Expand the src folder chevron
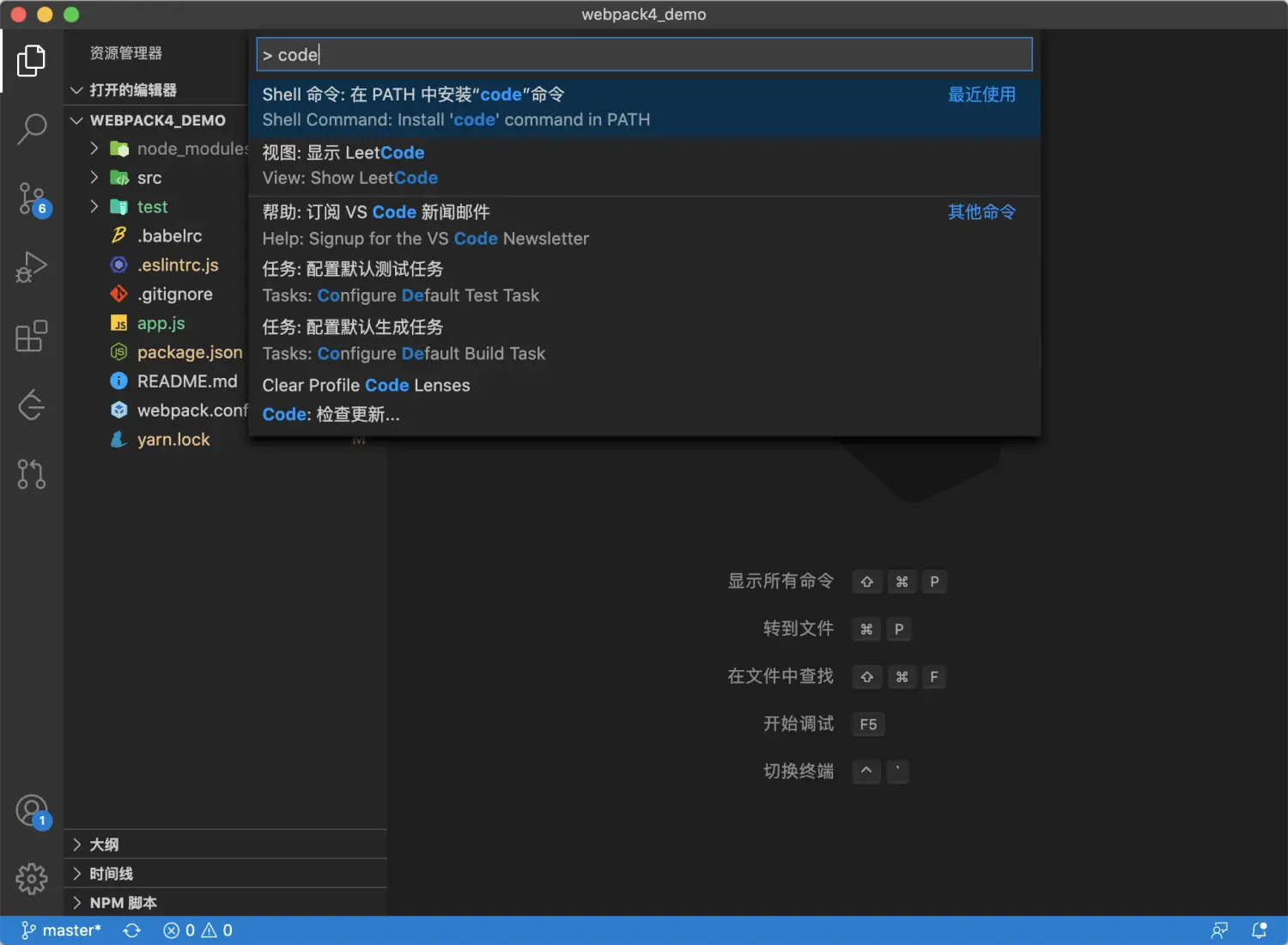 pos(94,178)
